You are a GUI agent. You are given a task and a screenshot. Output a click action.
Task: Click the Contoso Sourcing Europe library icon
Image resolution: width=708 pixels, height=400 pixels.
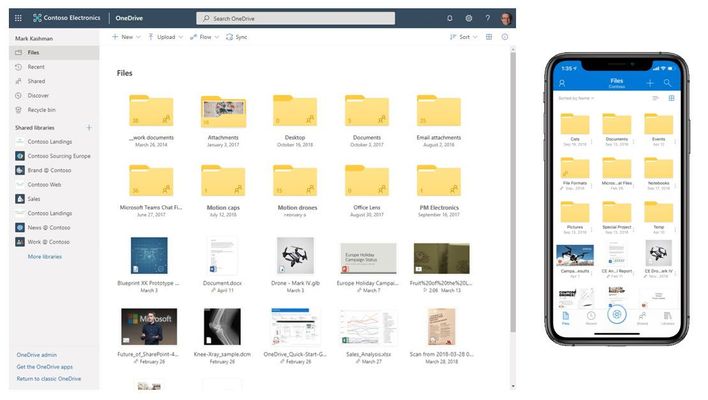pos(20,156)
